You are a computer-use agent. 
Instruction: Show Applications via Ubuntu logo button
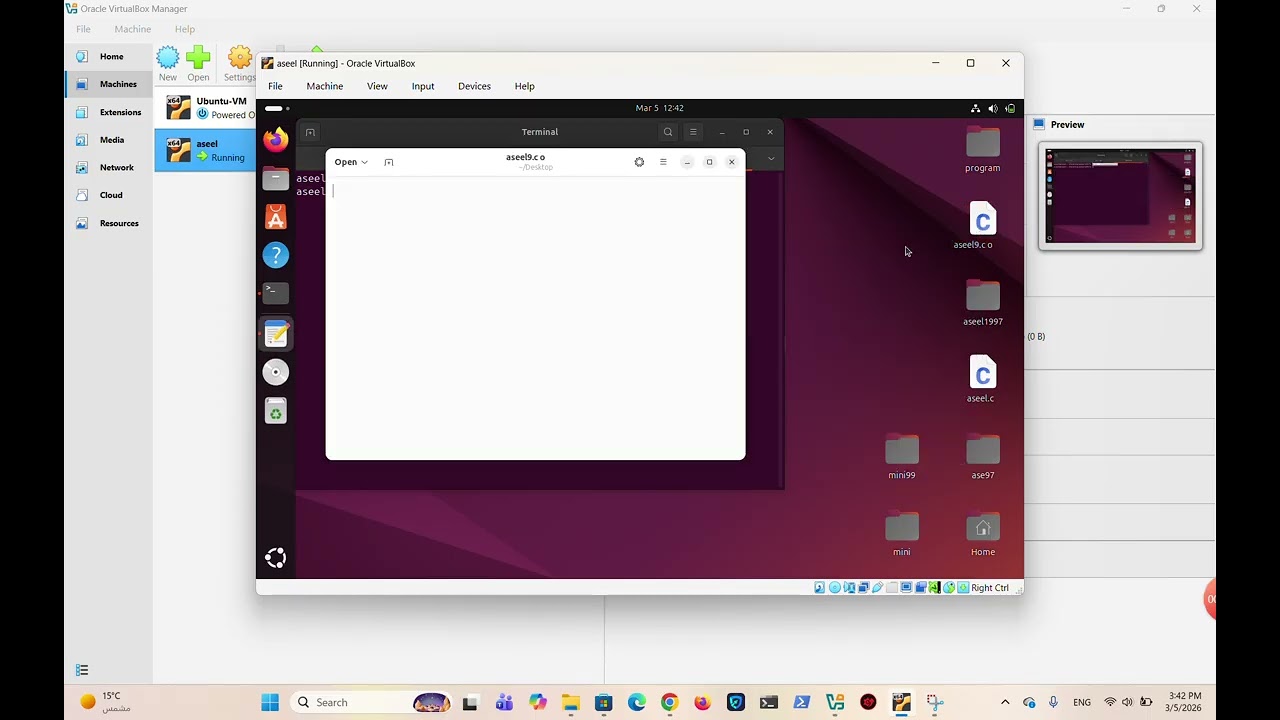[276, 558]
